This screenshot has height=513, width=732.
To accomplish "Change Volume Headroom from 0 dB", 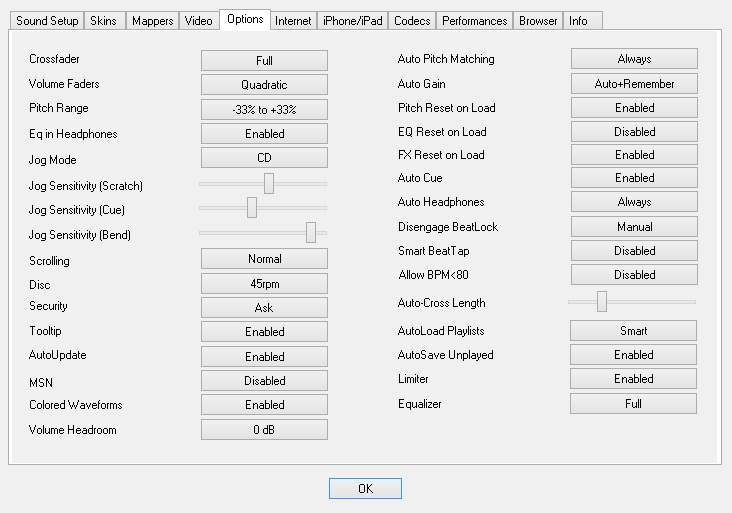I will 264,430.
